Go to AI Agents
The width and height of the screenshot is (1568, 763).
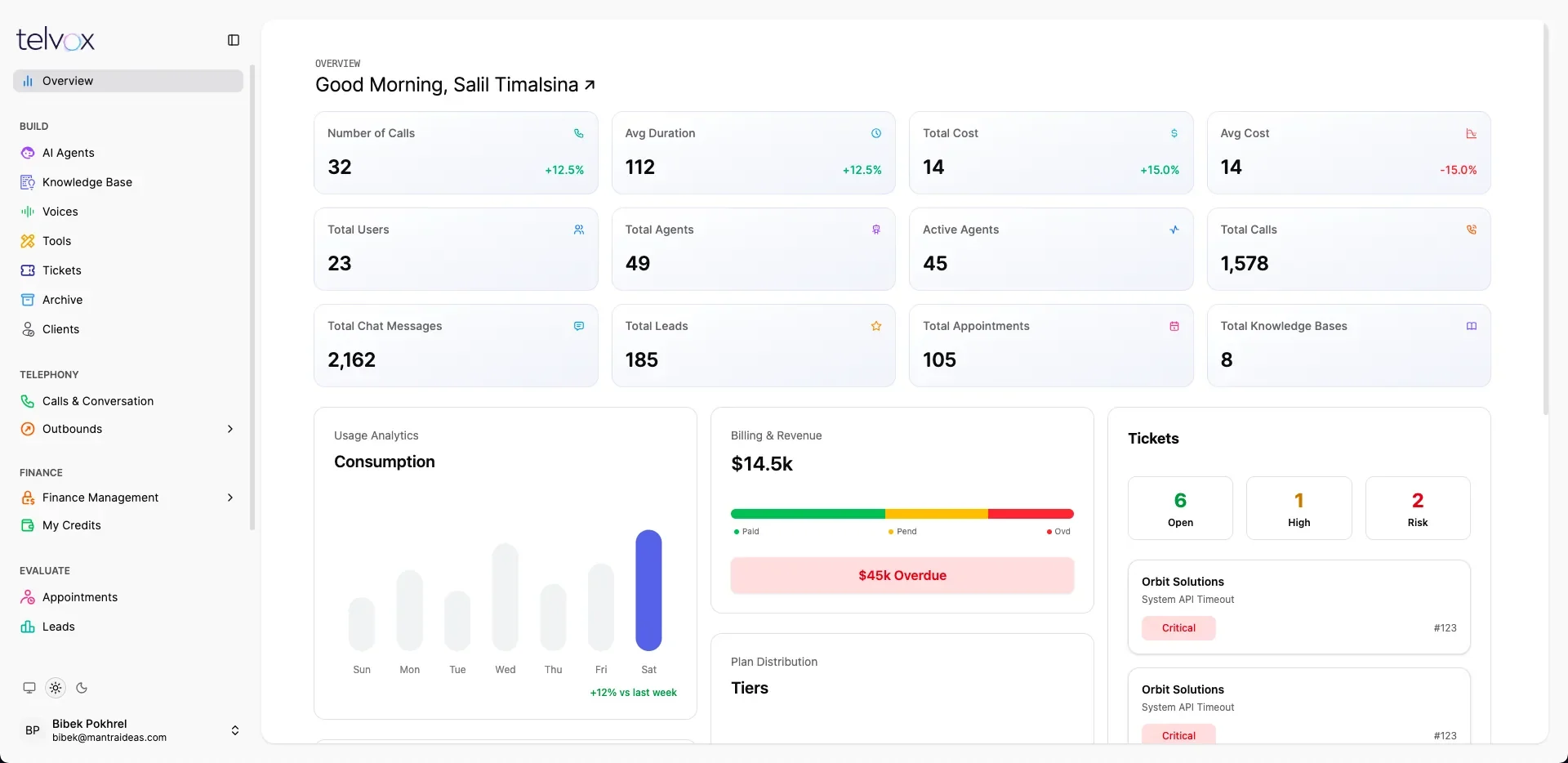pos(128,153)
